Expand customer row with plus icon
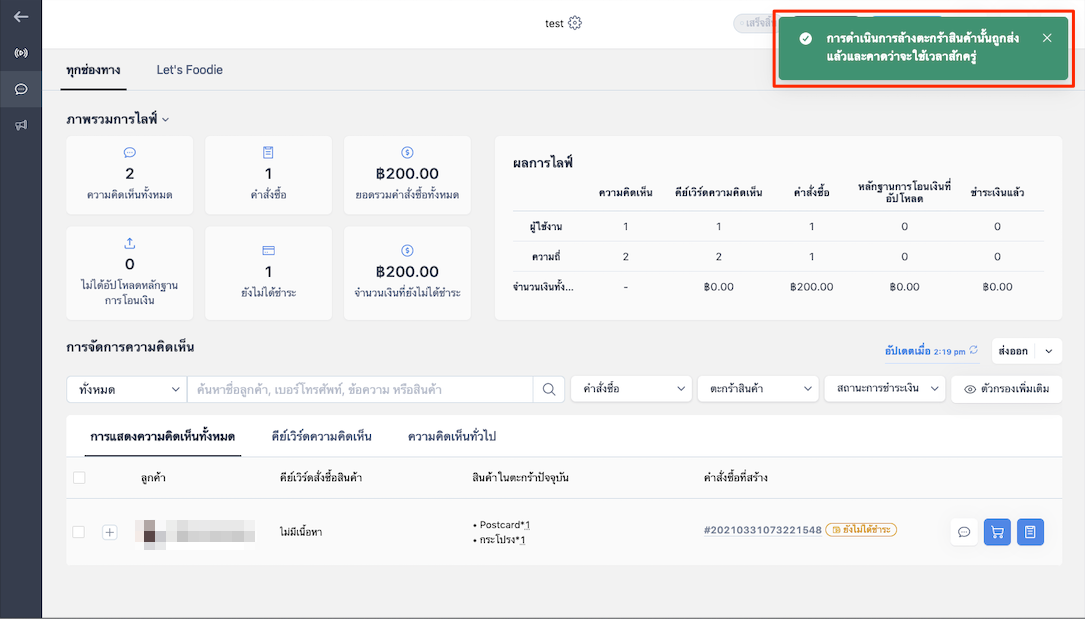The height and width of the screenshot is (619, 1085). coord(109,532)
